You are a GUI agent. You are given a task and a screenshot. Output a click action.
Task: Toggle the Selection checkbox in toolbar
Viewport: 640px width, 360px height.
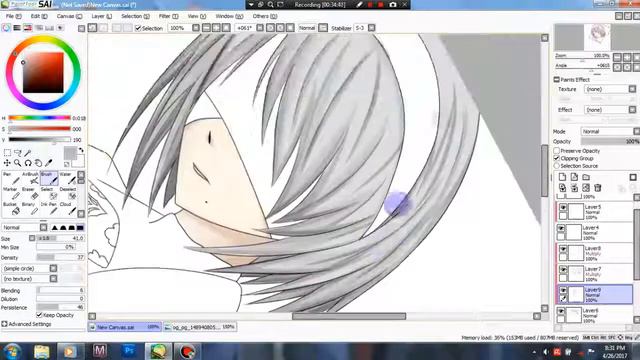point(138,28)
